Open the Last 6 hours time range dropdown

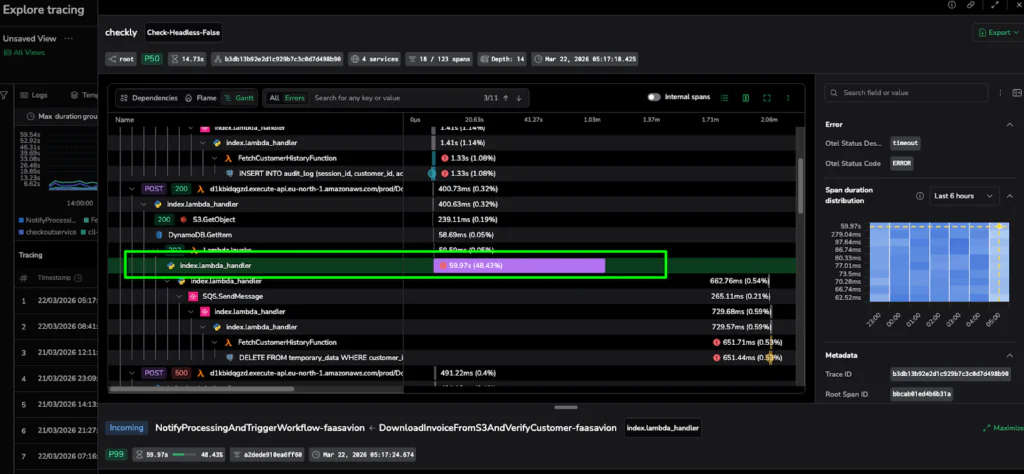[x=963, y=196]
